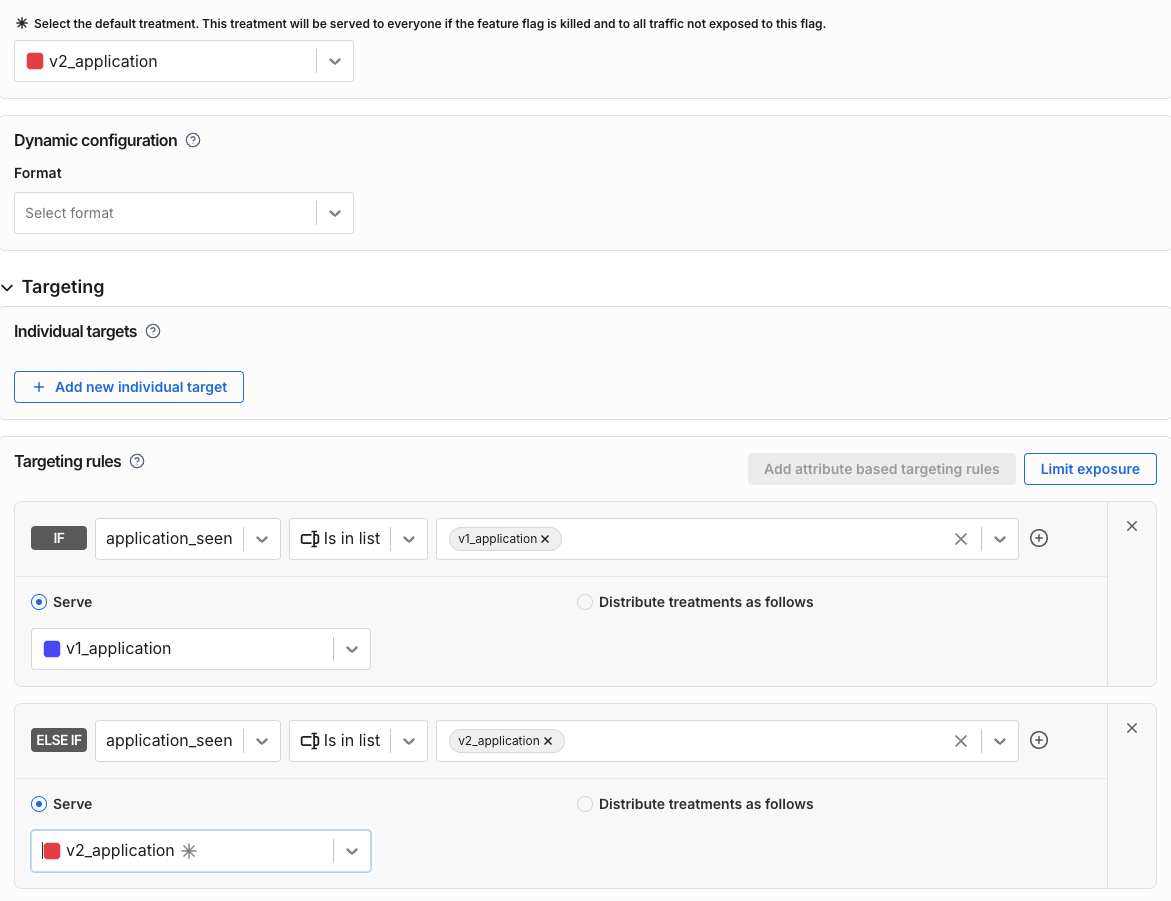The height and width of the screenshot is (901, 1171).
Task: Open the Select format dropdown
Action: click(335, 213)
